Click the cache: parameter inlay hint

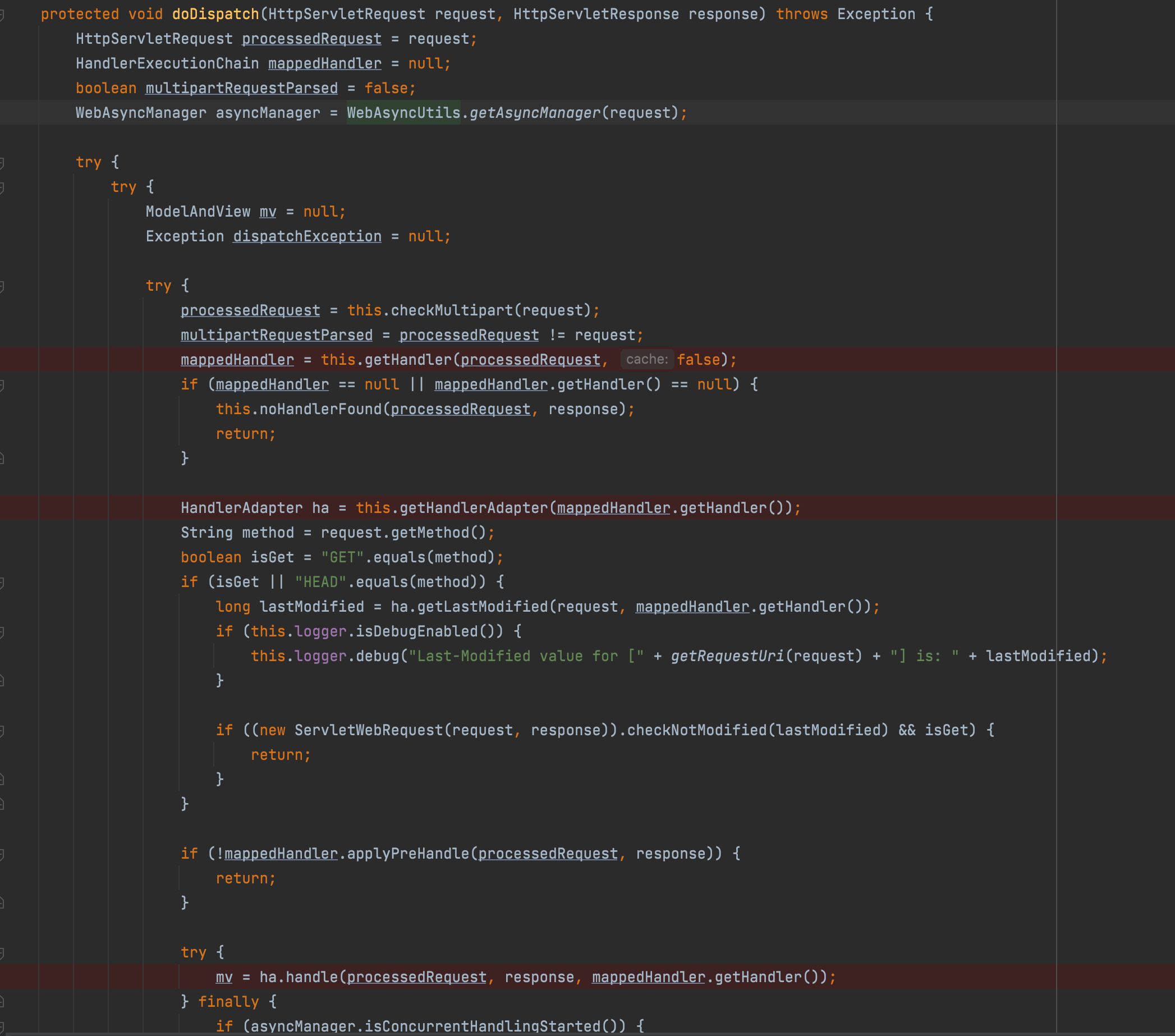click(647, 360)
